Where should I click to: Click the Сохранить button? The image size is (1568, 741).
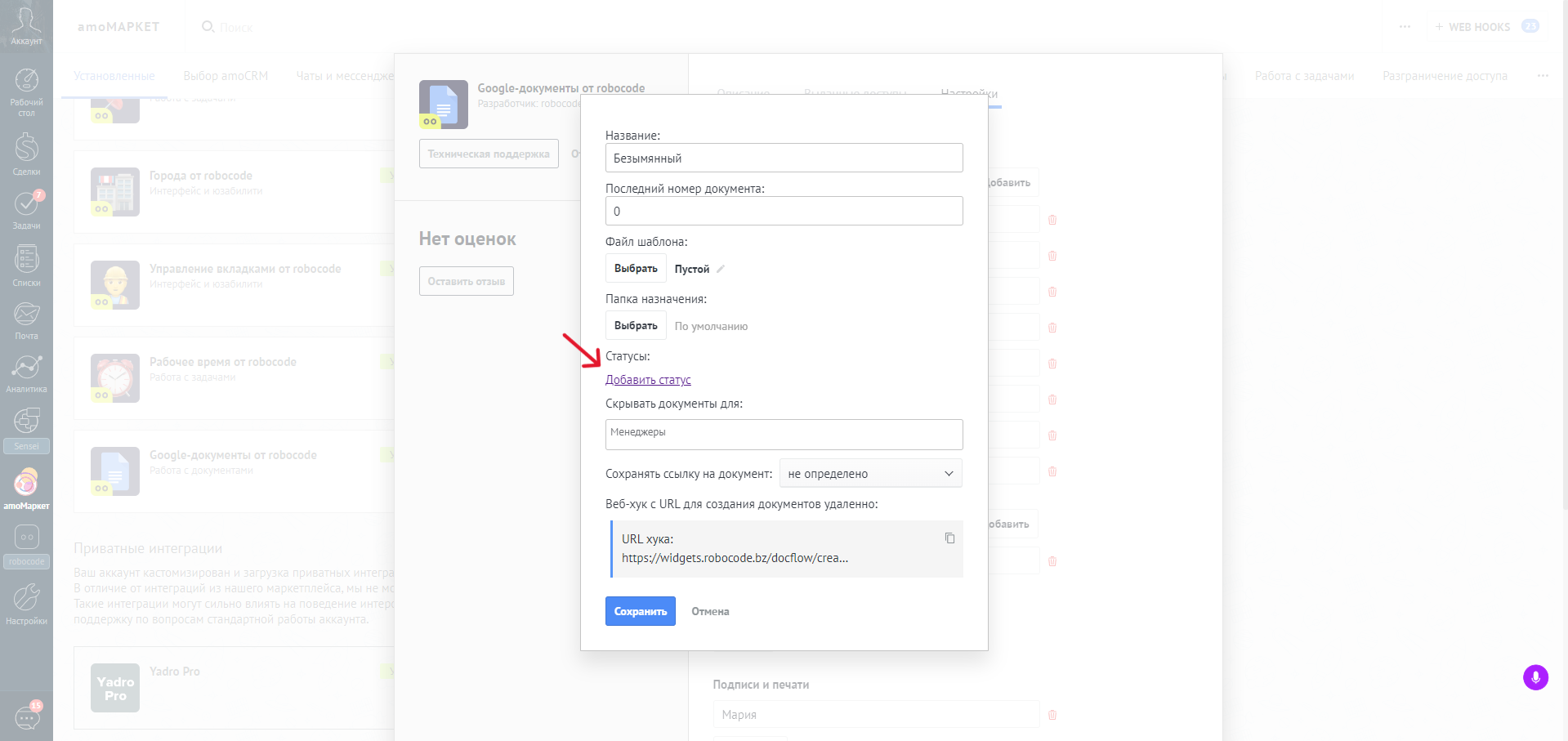click(641, 611)
